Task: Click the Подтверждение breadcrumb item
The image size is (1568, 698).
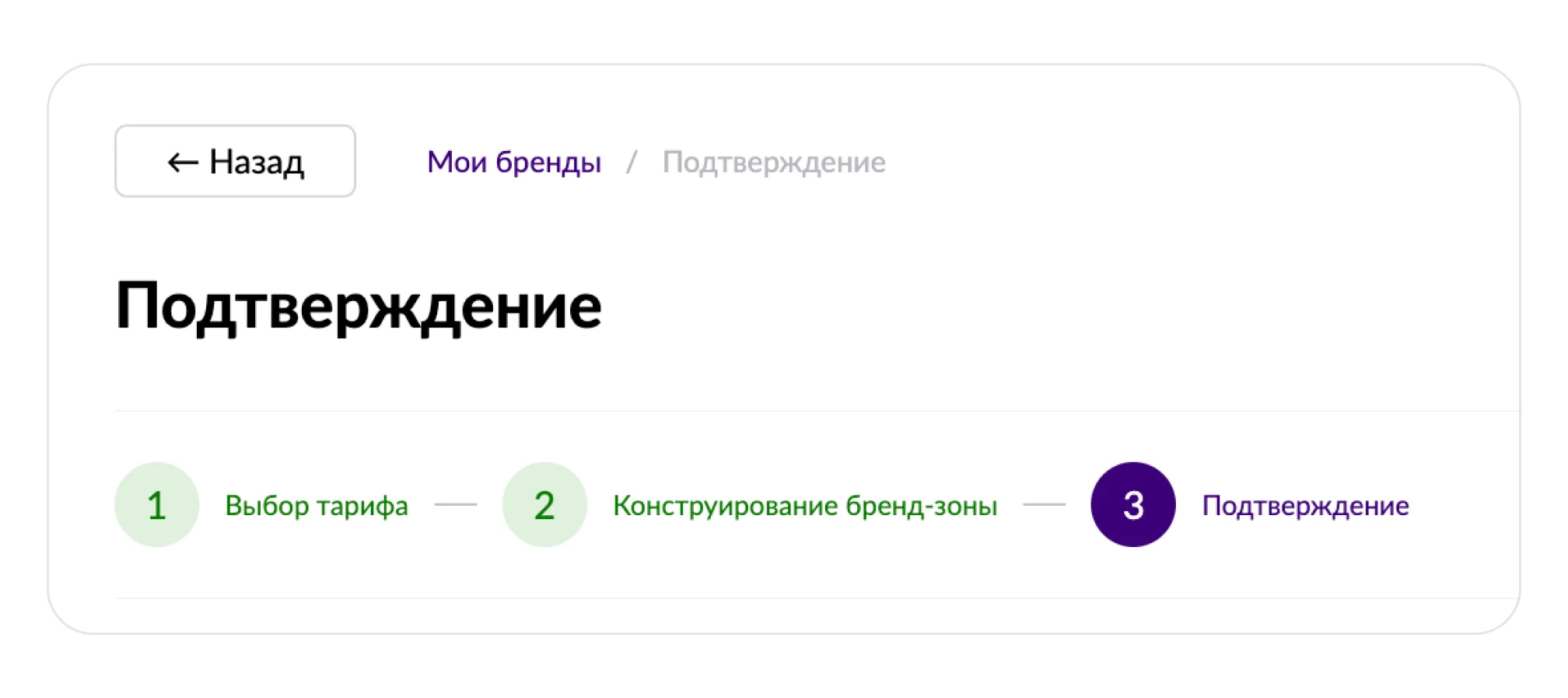Action: 774,162
